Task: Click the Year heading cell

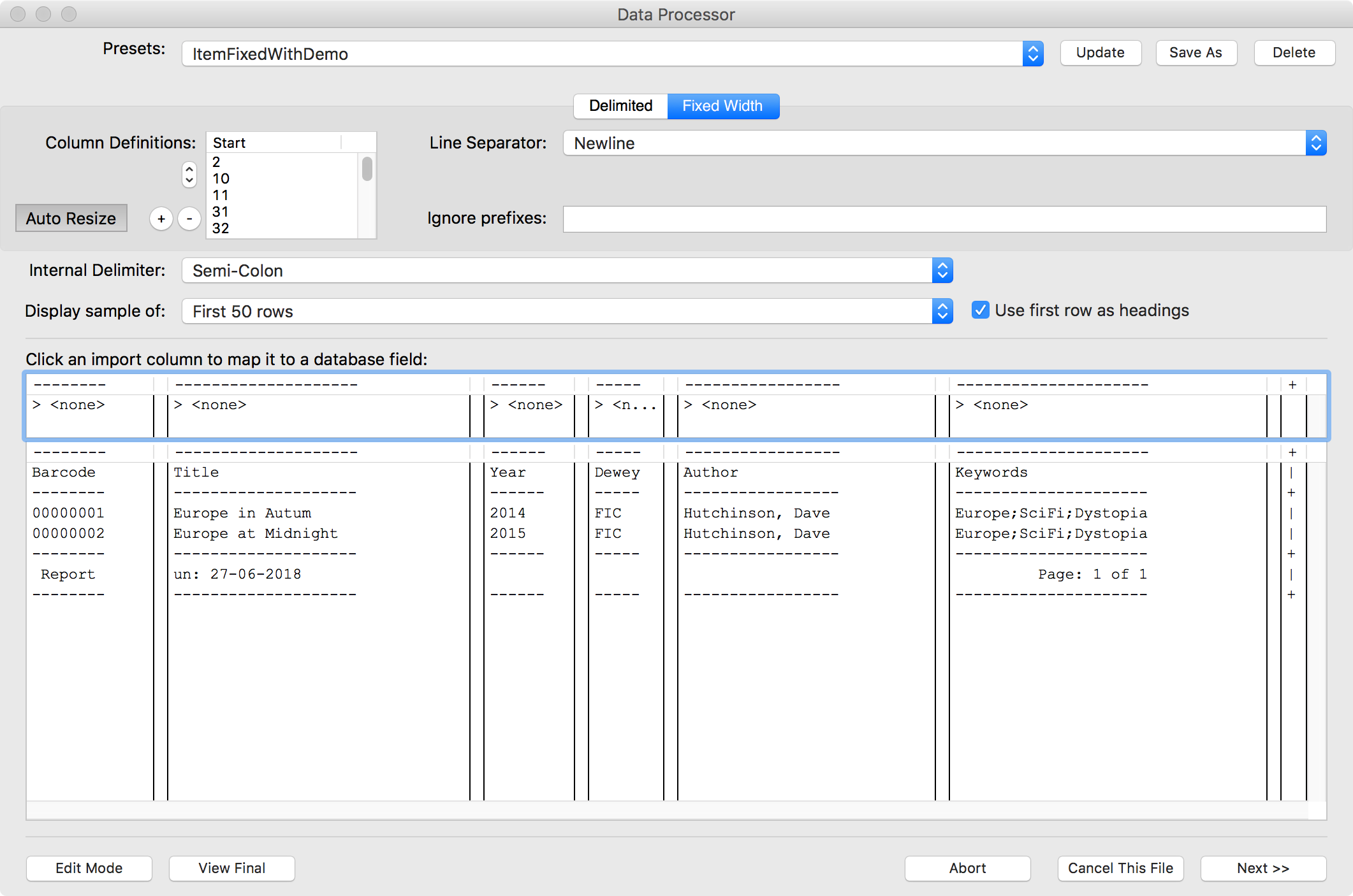Action: coord(508,472)
